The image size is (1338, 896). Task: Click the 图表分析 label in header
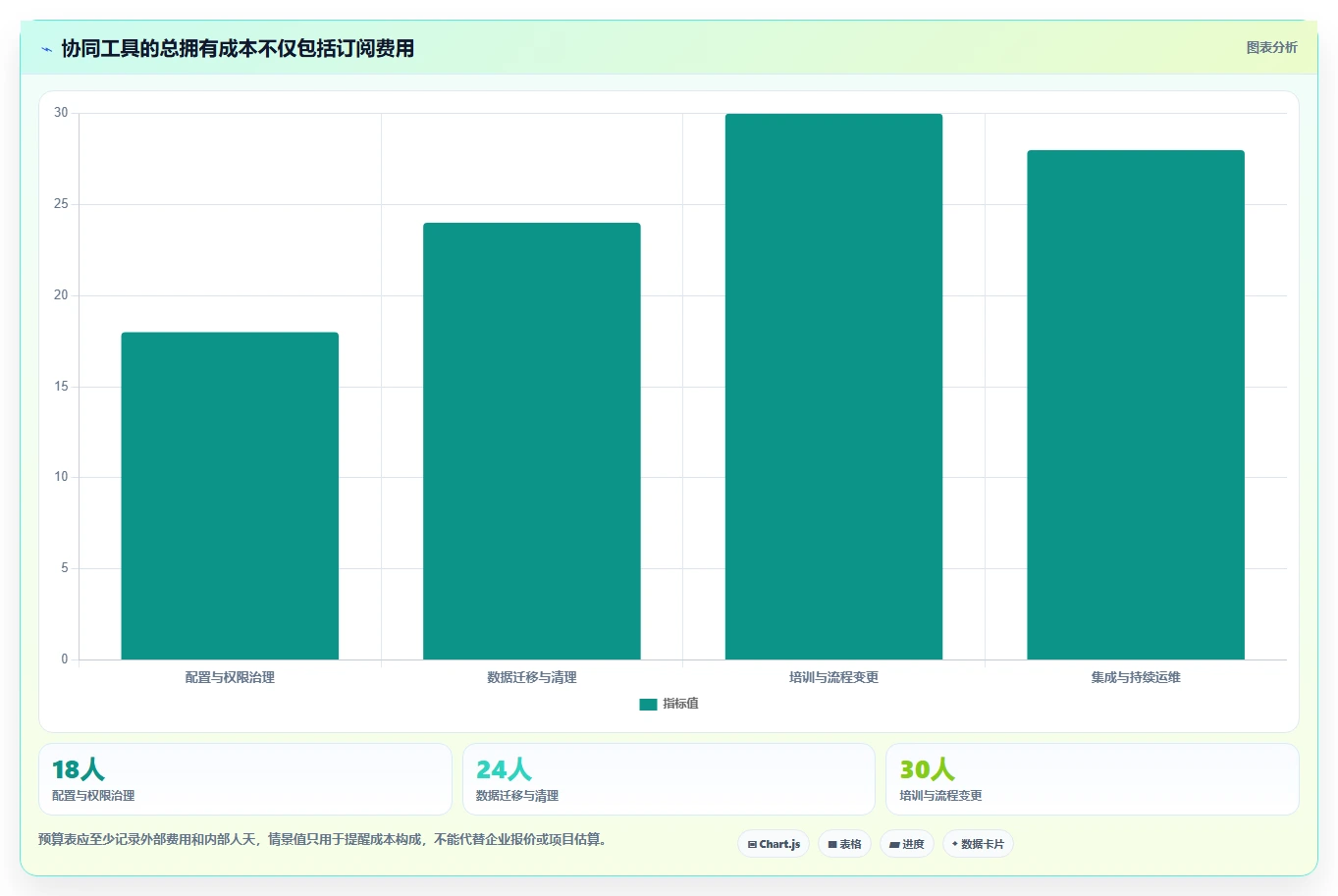[x=1271, y=47]
